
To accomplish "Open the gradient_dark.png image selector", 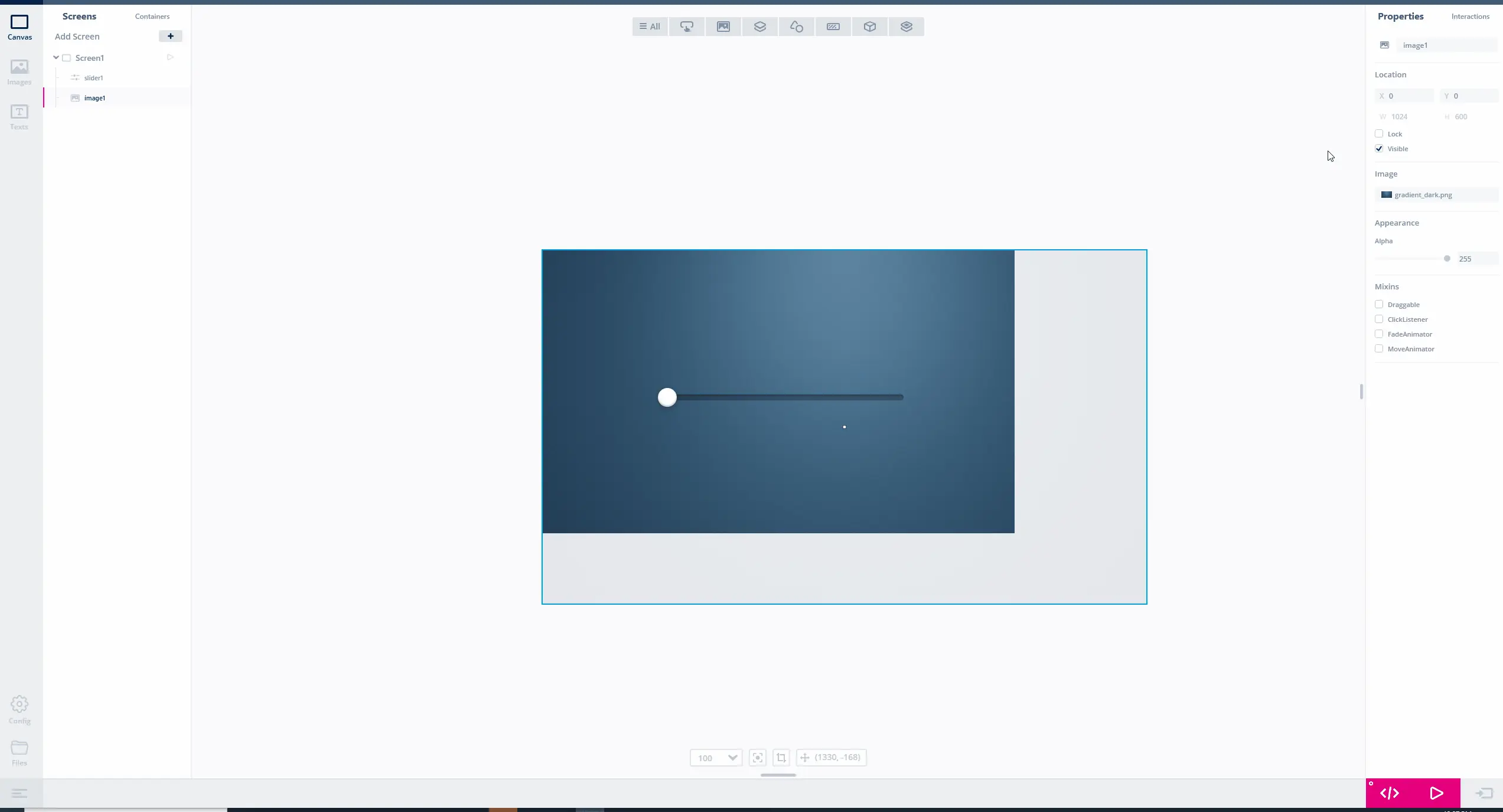I will click(x=1436, y=195).
